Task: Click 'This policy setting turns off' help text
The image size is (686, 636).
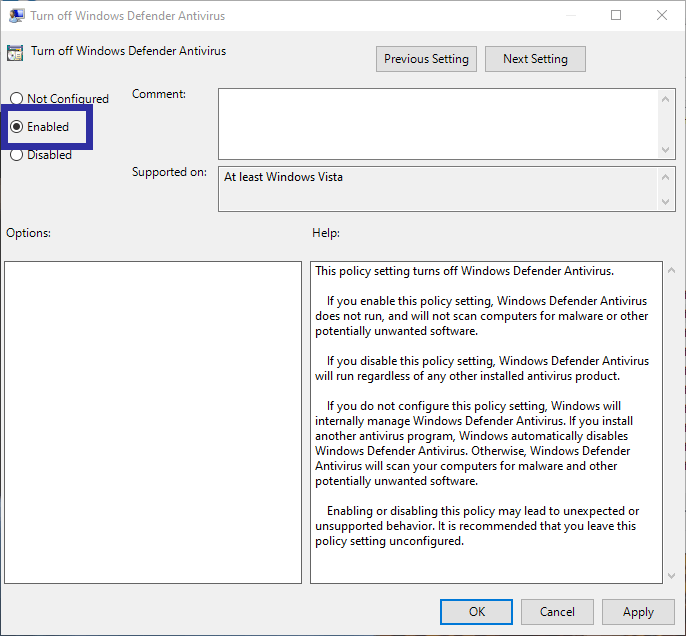Action: point(465,271)
